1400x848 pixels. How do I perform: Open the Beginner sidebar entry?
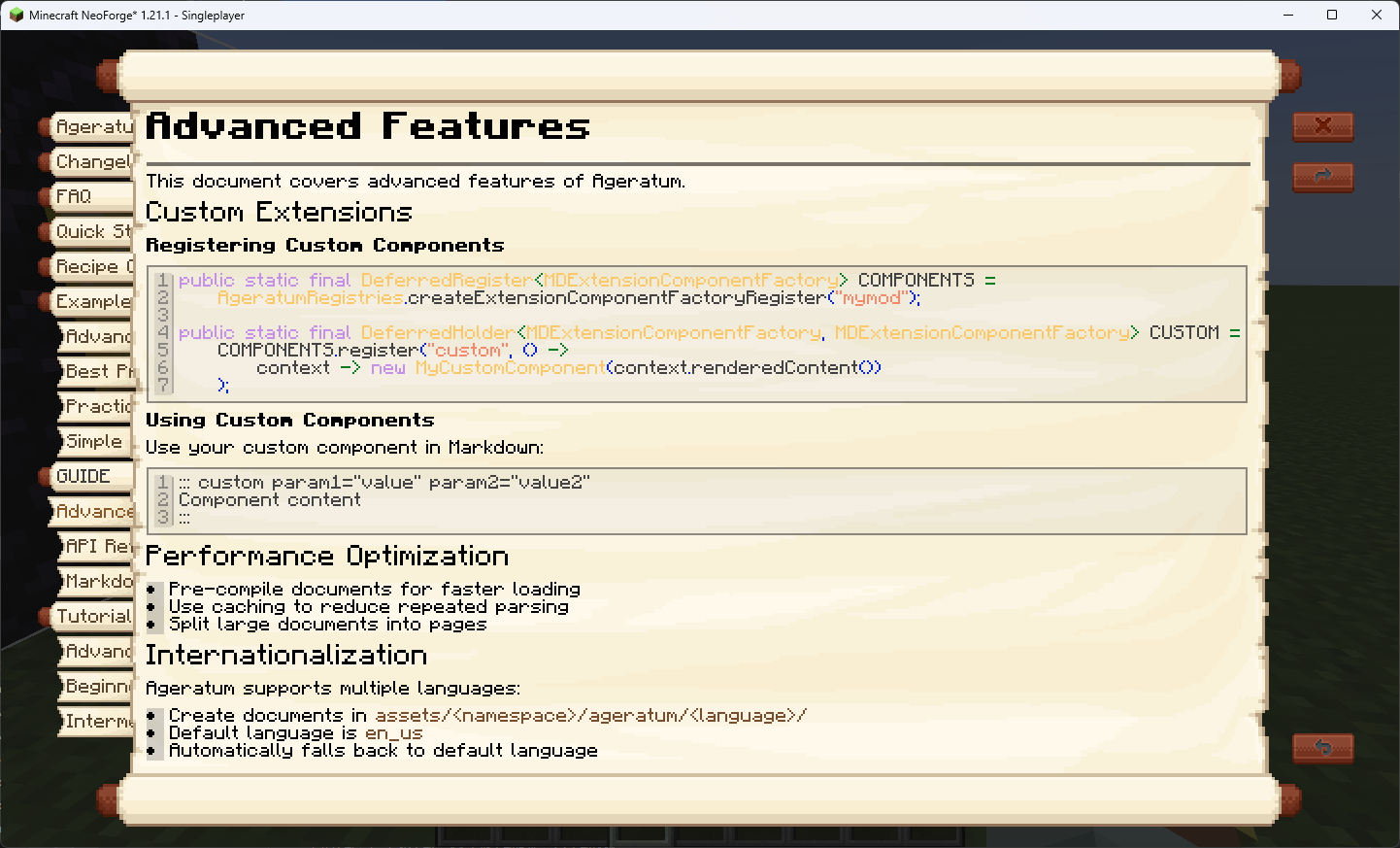tap(95, 687)
